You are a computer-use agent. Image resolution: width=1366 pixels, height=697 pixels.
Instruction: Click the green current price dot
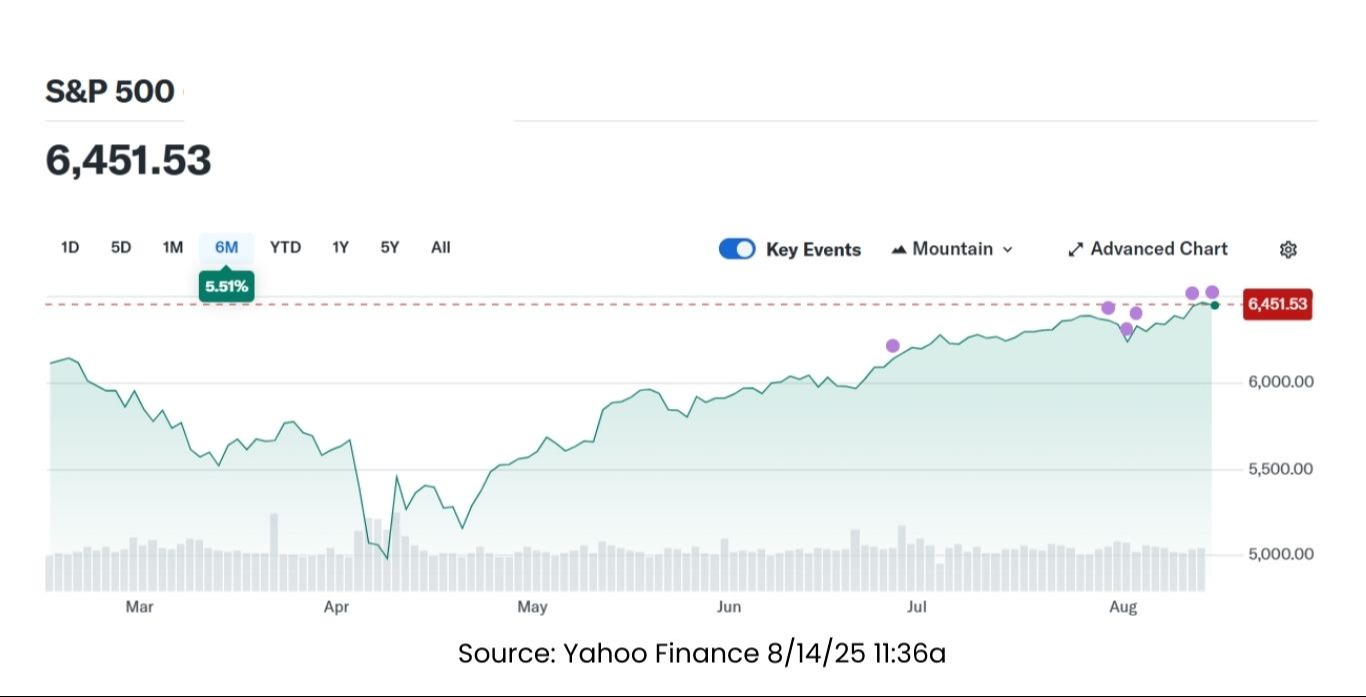coord(1215,304)
